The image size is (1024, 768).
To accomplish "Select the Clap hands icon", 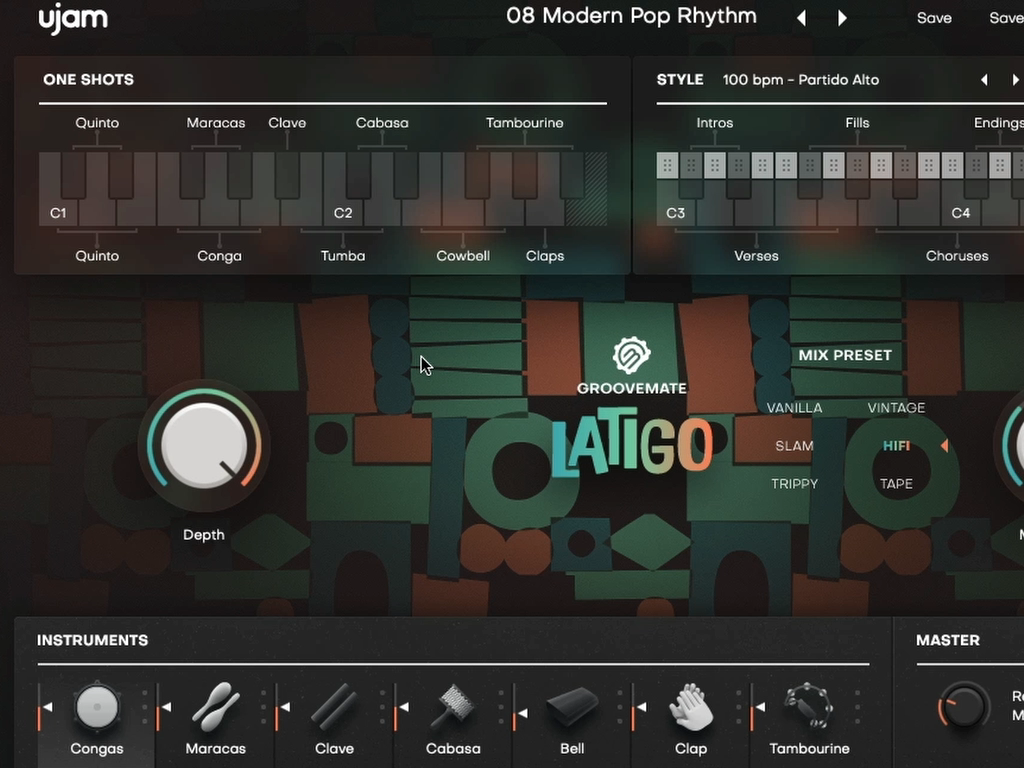I will pyautogui.click(x=691, y=707).
